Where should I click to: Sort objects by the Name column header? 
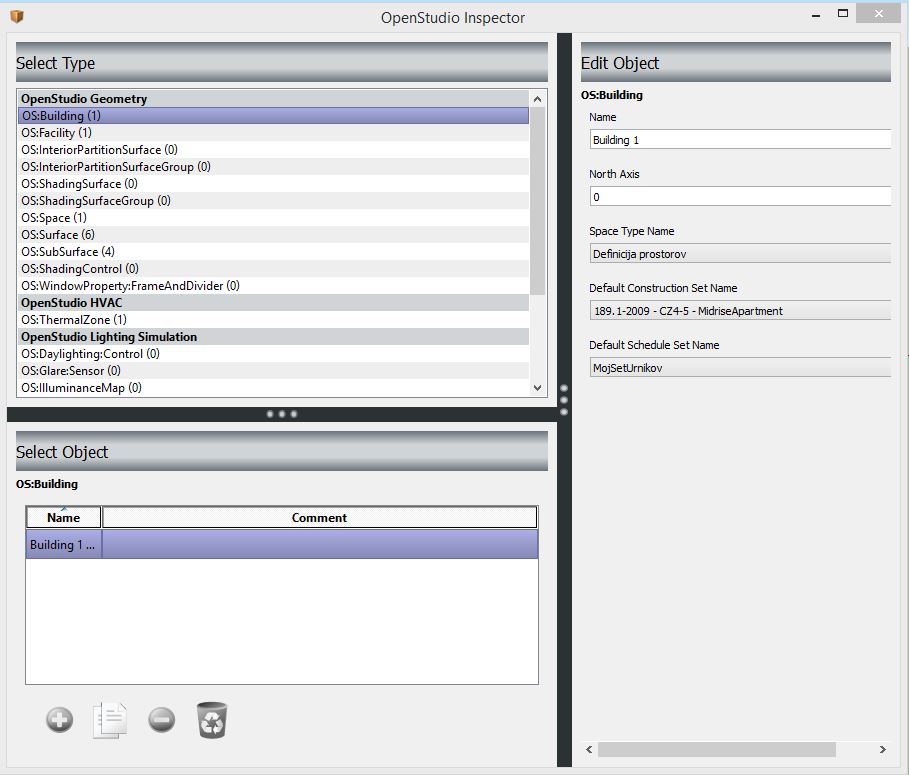click(x=64, y=518)
